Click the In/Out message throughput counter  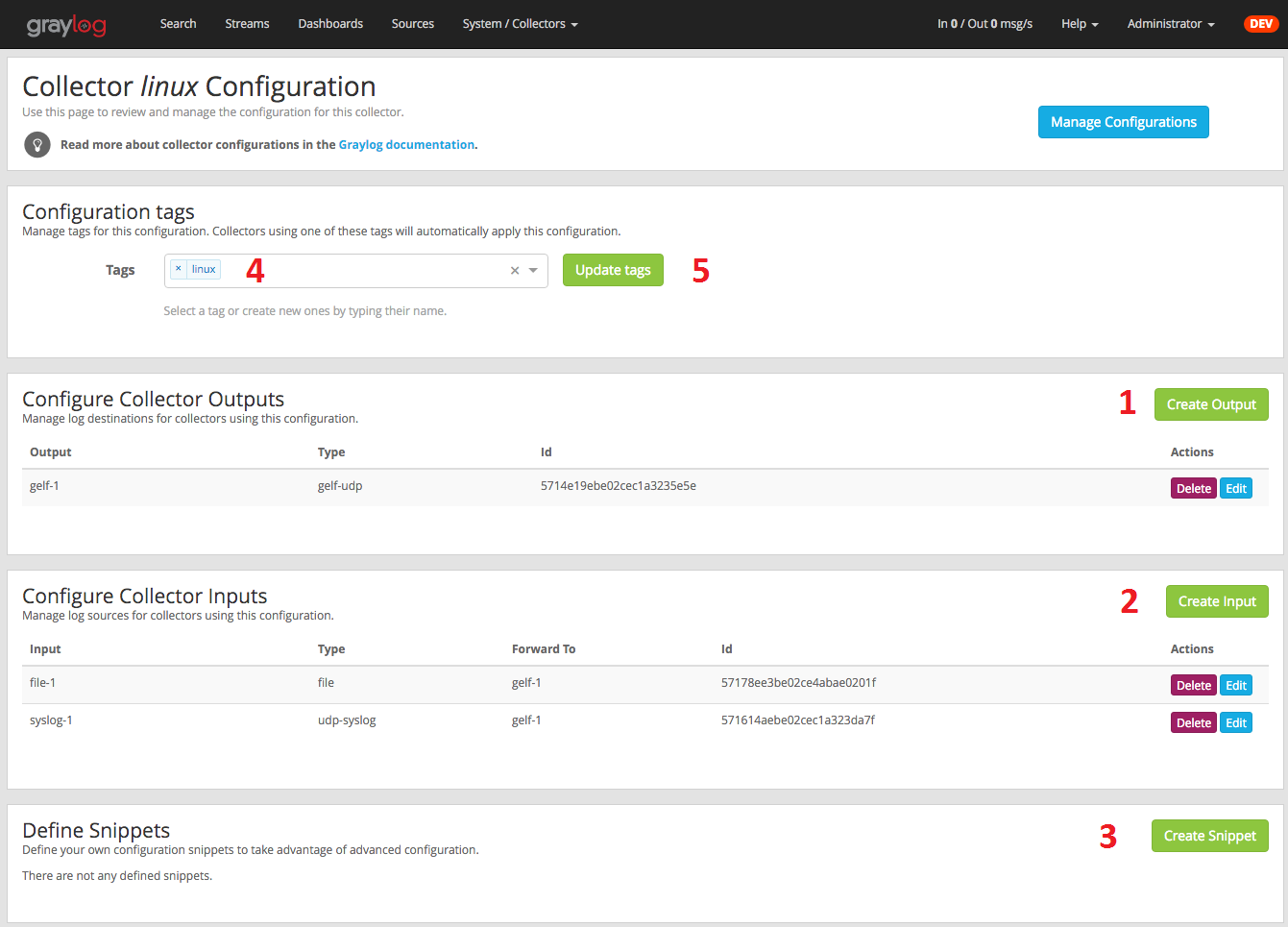pos(984,23)
